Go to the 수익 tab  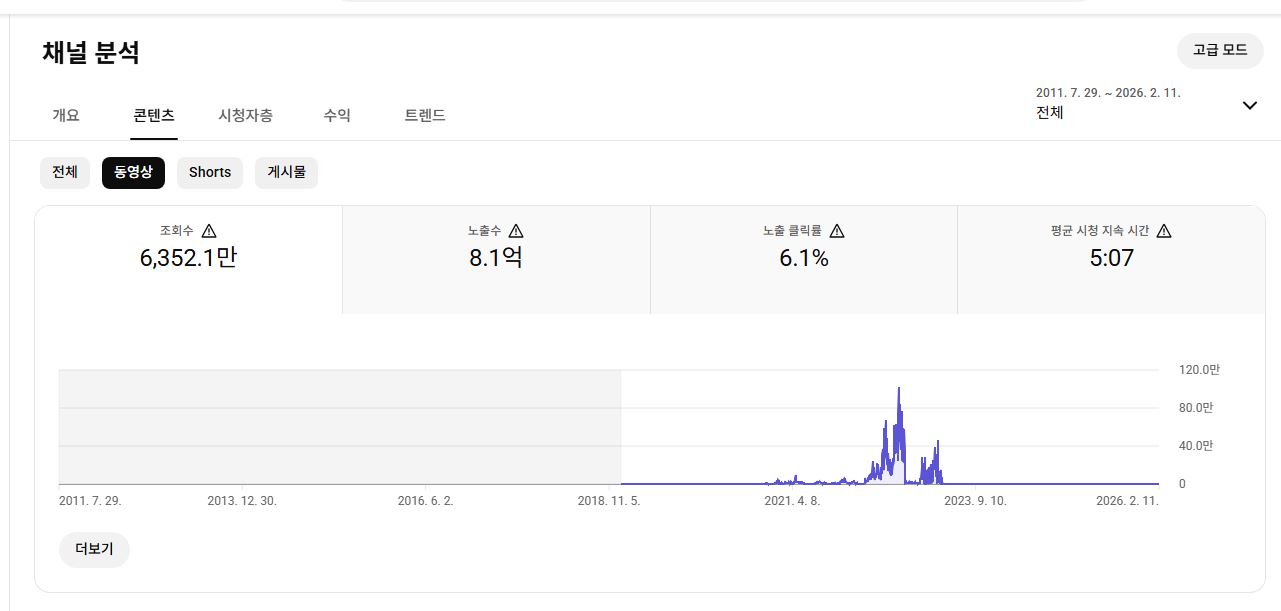[x=337, y=115]
